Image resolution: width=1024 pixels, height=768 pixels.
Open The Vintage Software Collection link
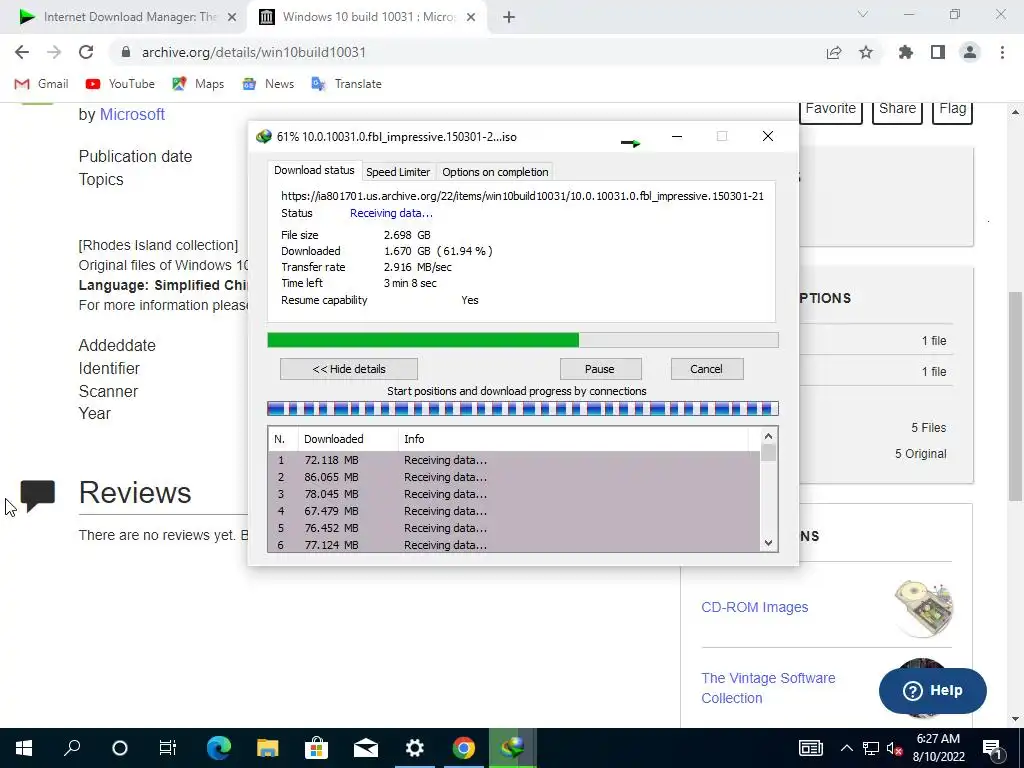coord(768,688)
